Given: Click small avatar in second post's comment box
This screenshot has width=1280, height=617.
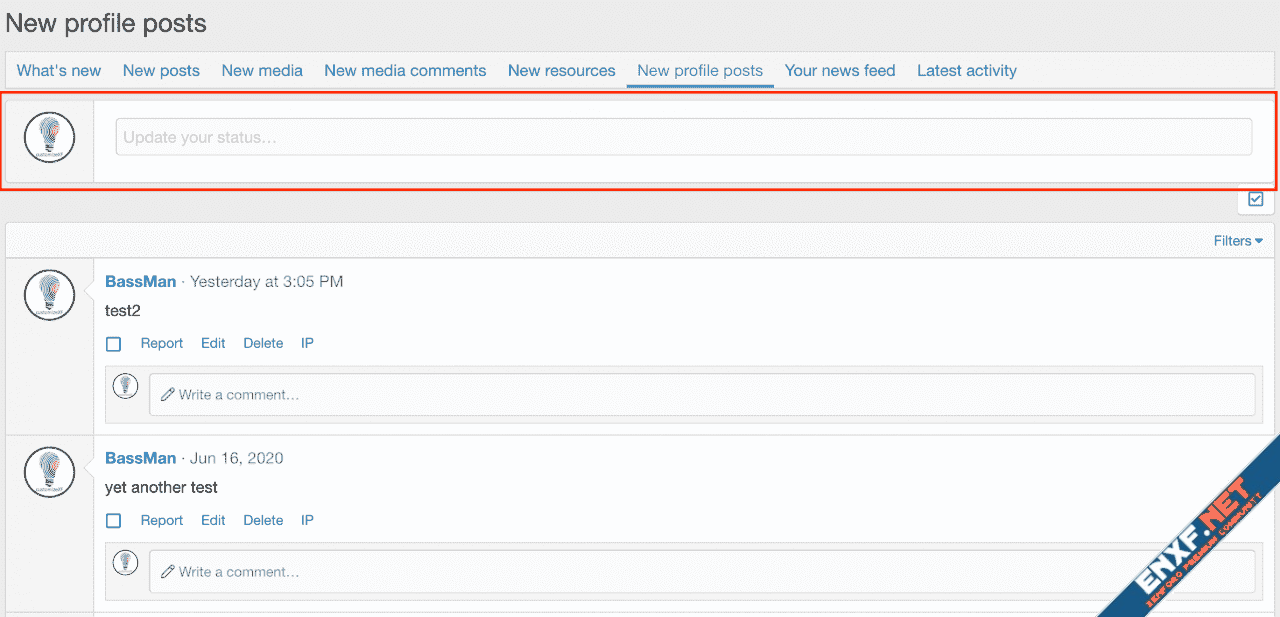Looking at the screenshot, I should tap(125, 563).
